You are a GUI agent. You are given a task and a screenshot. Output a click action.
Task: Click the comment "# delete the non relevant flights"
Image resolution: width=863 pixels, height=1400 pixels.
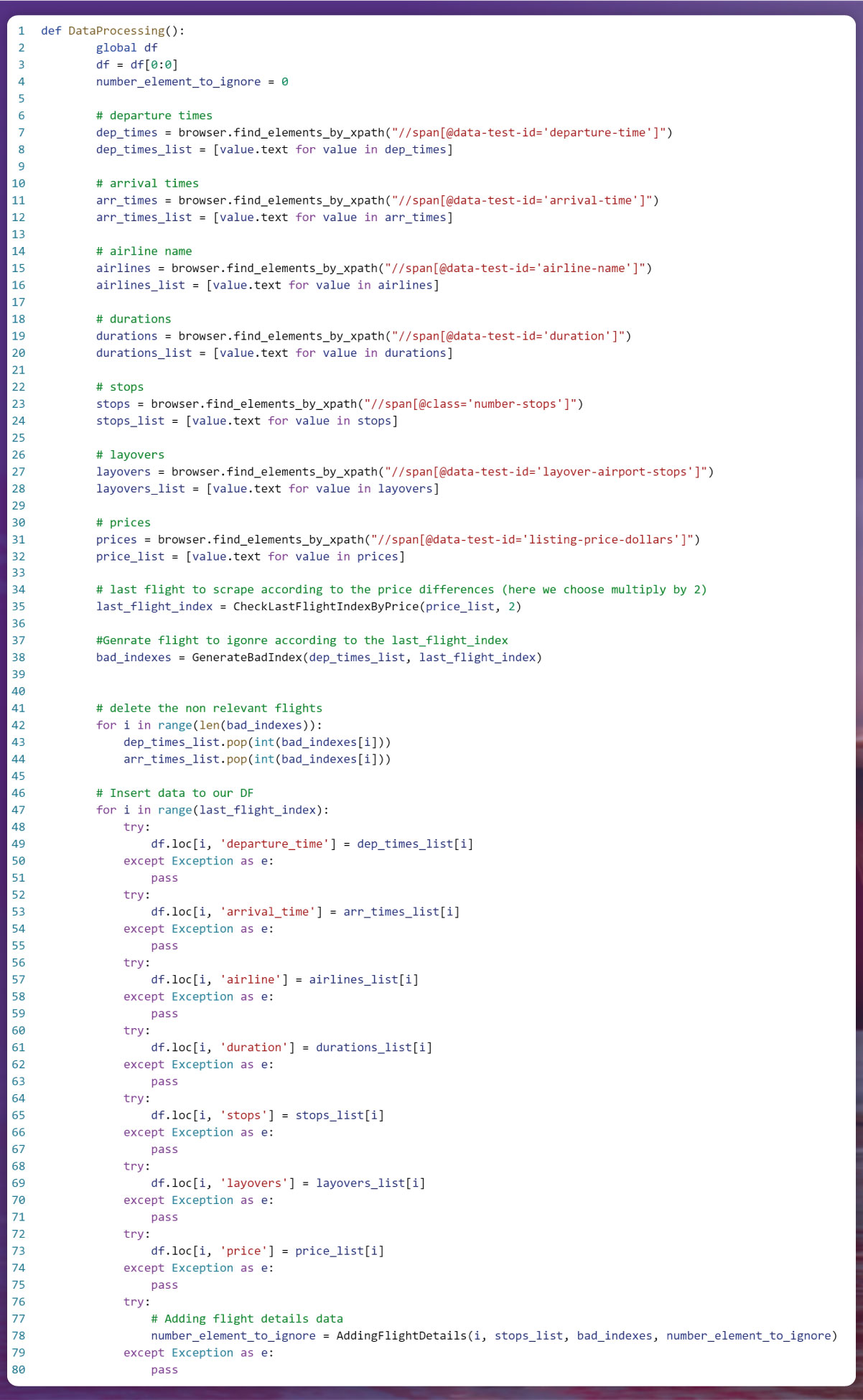(209, 709)
